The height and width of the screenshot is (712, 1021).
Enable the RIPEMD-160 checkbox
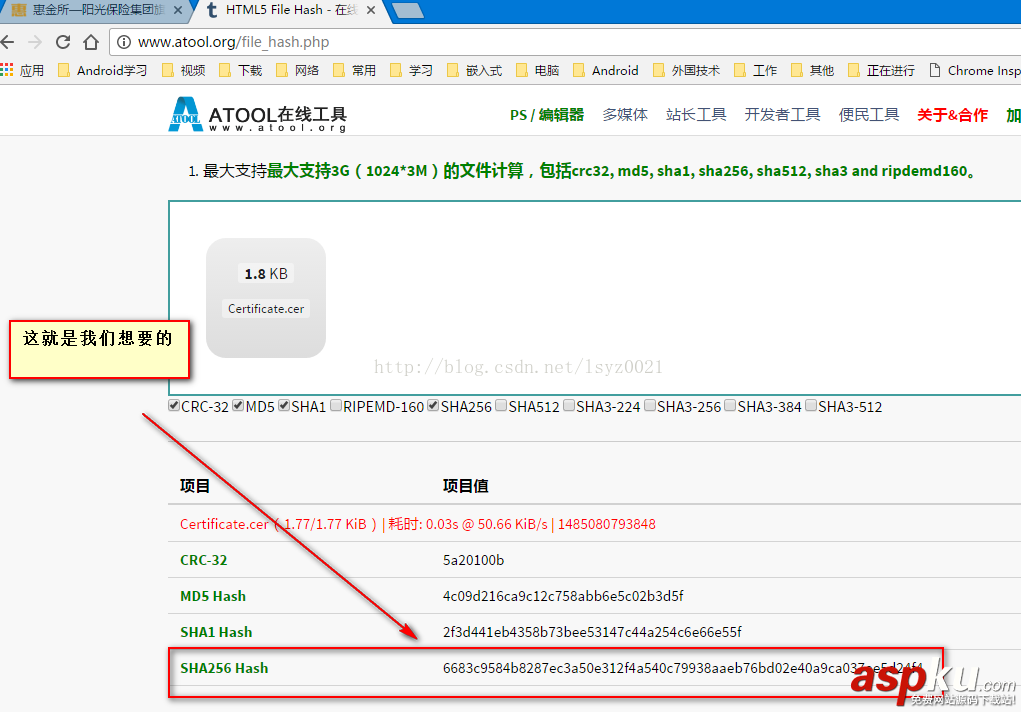[x=336, y=405]
